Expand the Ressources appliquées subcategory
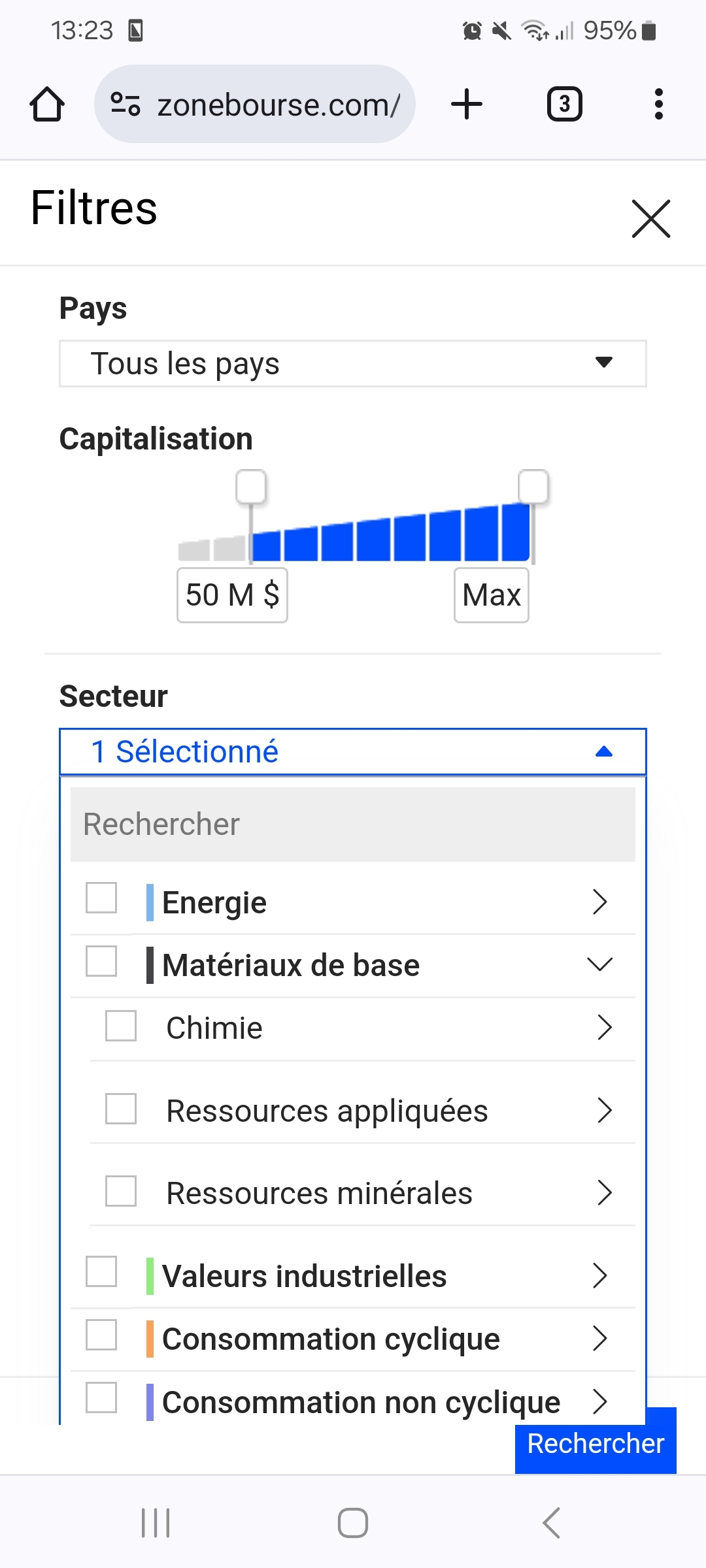Image resolution: width=706 pixels, height=1568 pixels. [605, 1110]
